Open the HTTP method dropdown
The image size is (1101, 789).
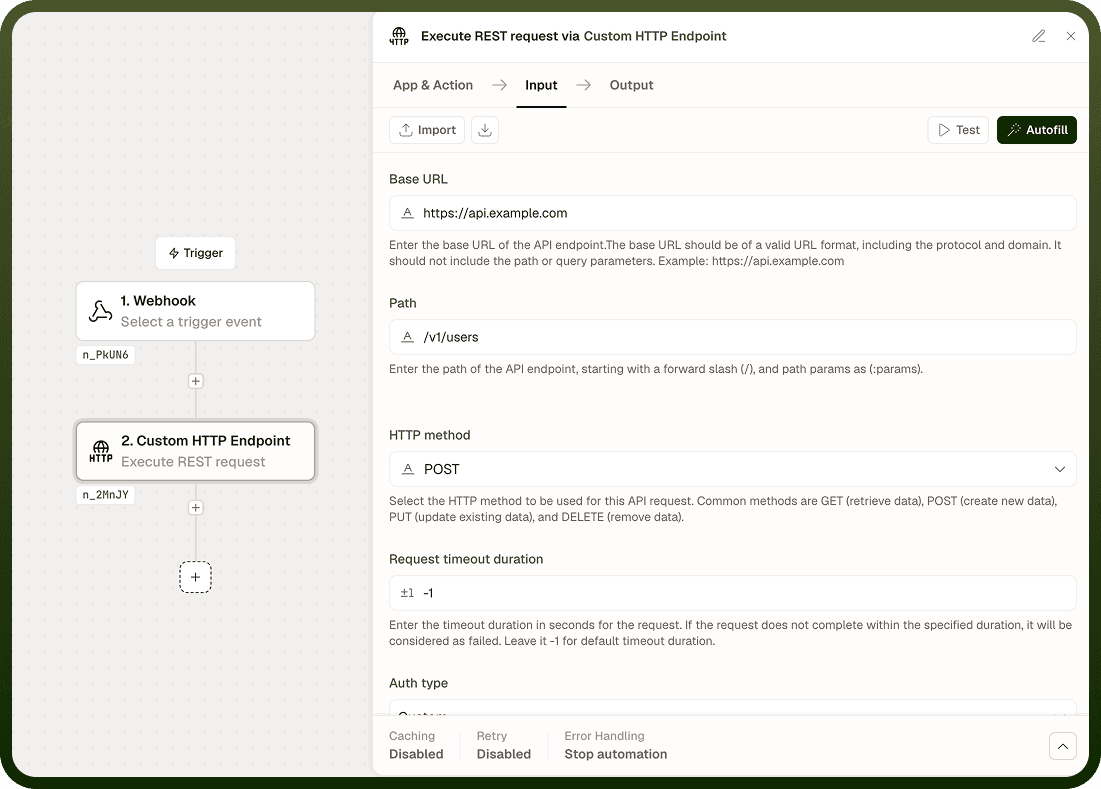tap(732, 469)
